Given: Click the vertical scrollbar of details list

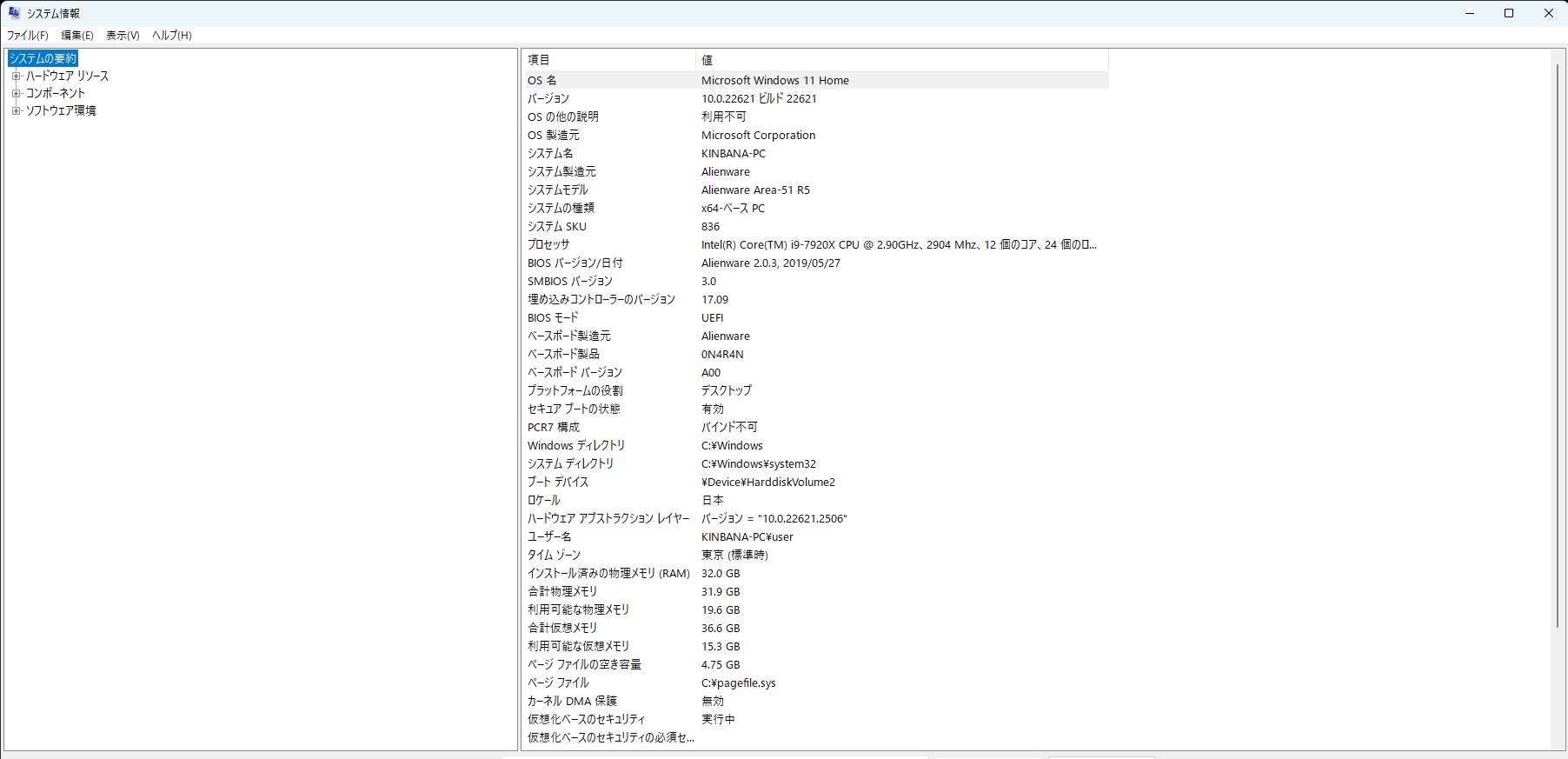Looking at the screenshot, I should pos(1558,348).
